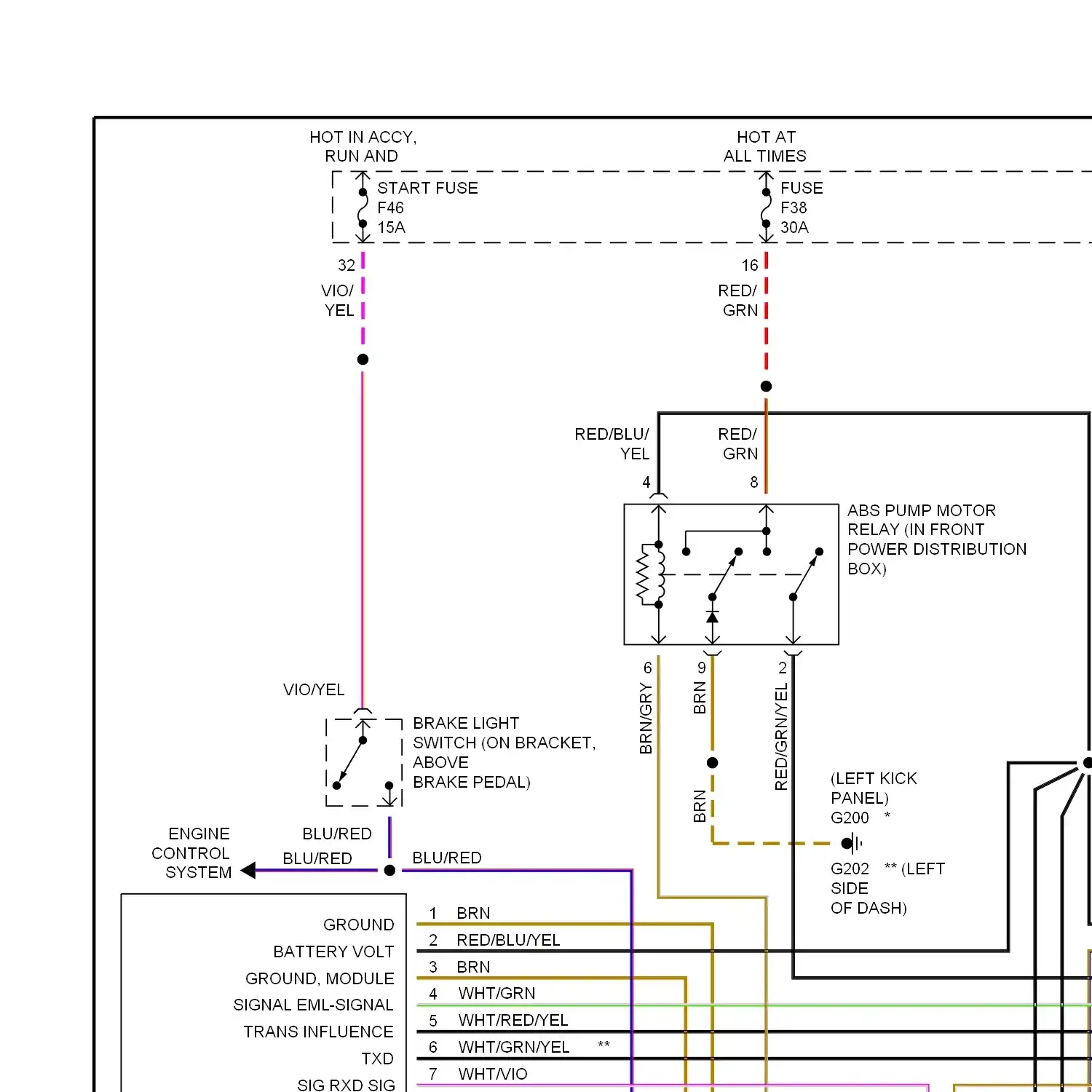Click the splice dot below the RED/GRN dashed wire
The image size is (1092, 1092).
coord(766,387)
